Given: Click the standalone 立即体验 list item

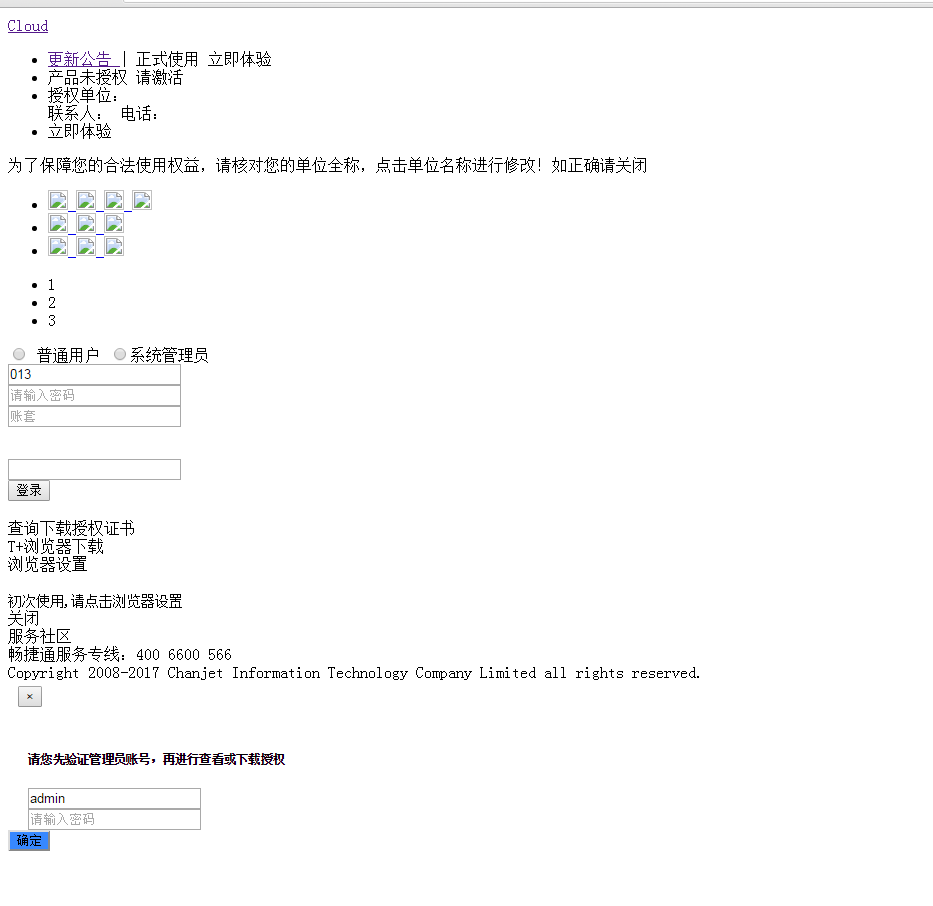Looking at the screenshot, I should 80,131.
